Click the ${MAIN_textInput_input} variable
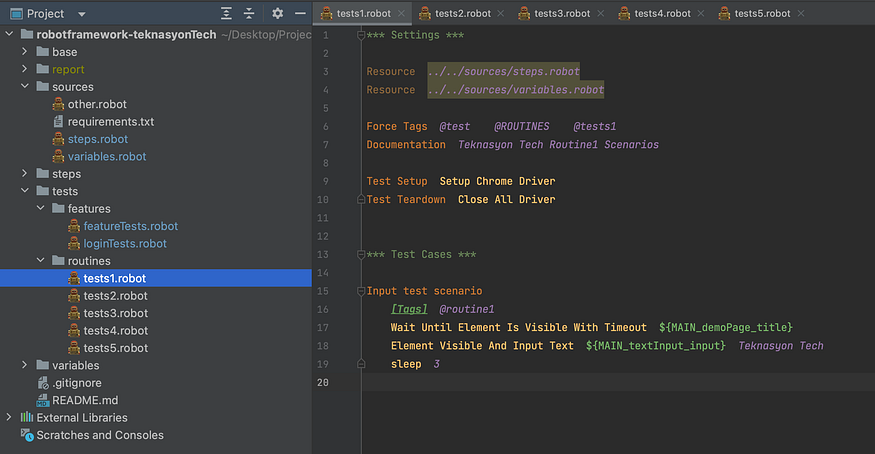 656,346
